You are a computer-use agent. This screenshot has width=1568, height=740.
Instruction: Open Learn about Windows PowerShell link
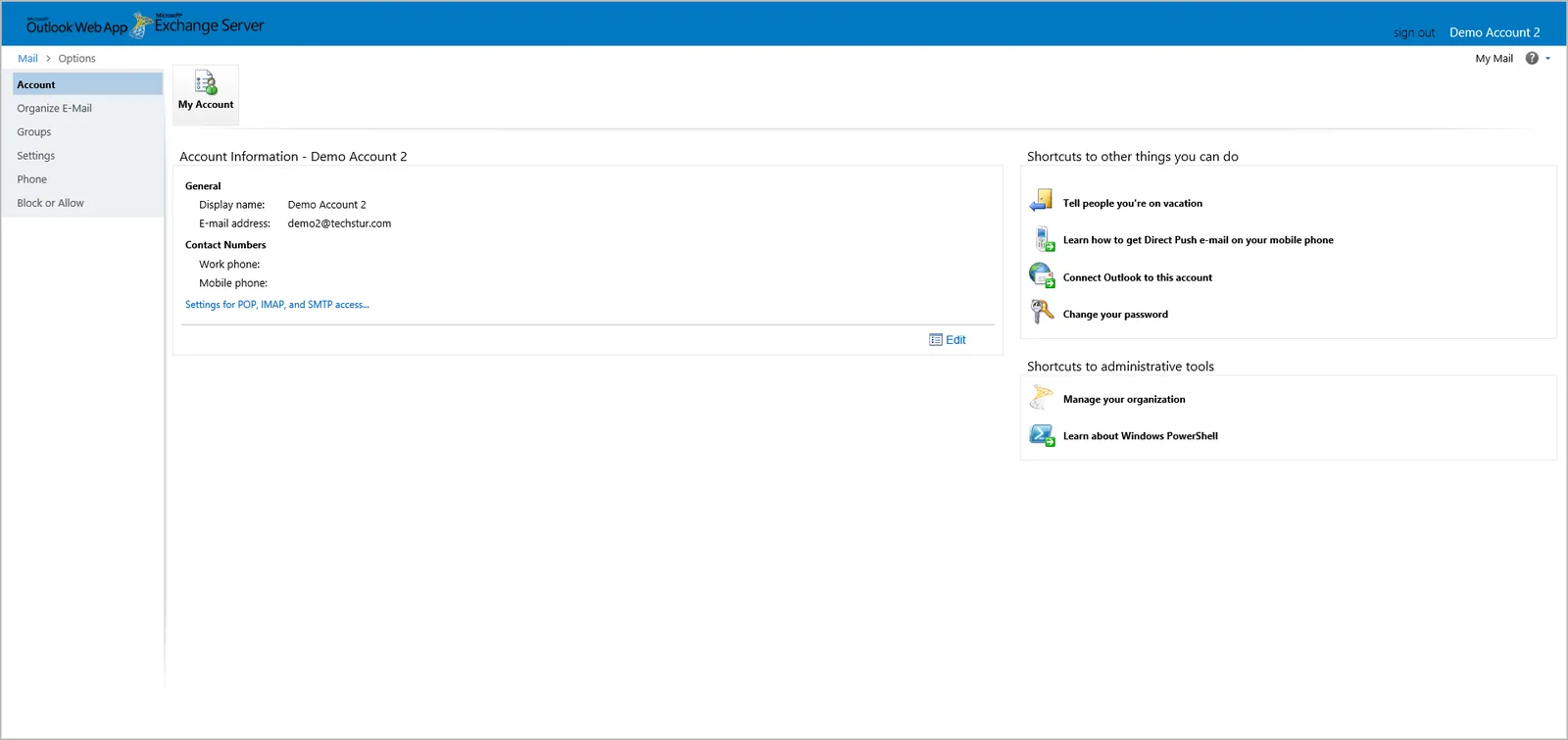[x=1140, y=436]
